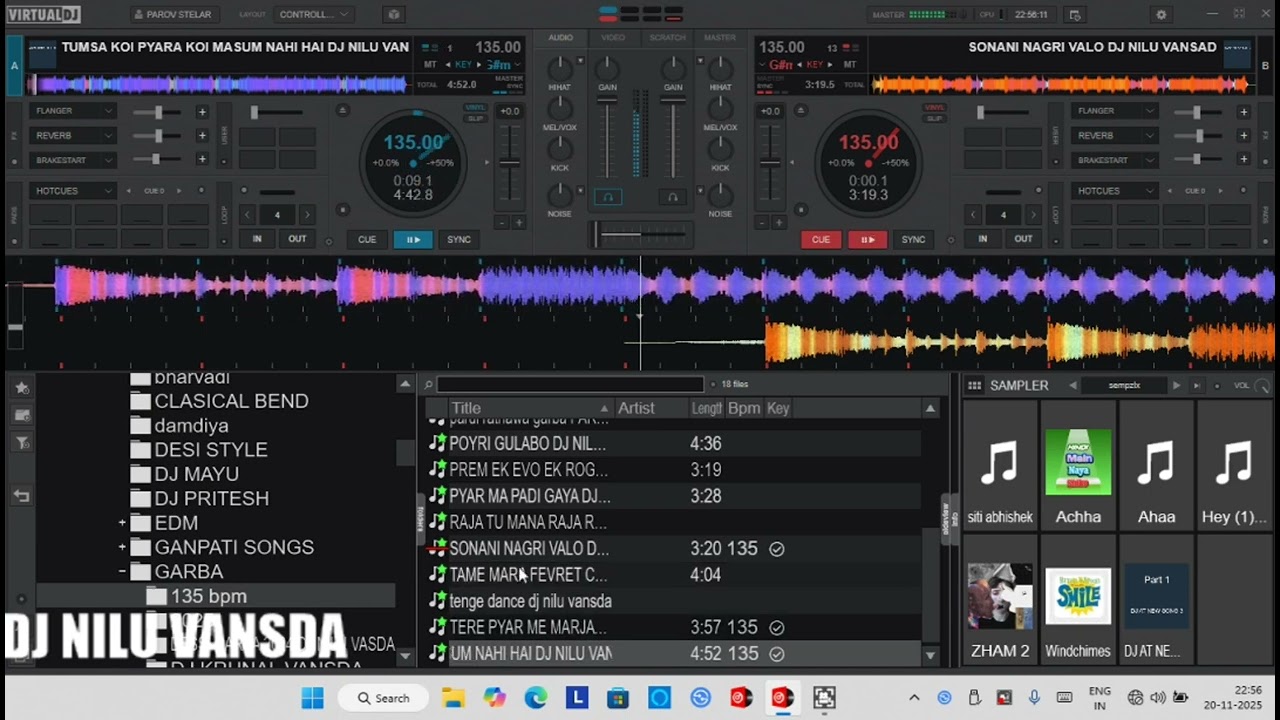The width and height of the screenshot is (1280, 720).
Task: Click plus button next to deck B BRAKESTART
Action: tap(1243, 160)
